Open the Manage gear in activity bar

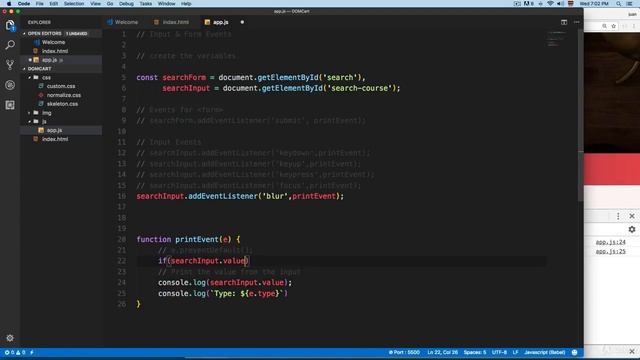[x=10, y=338]
